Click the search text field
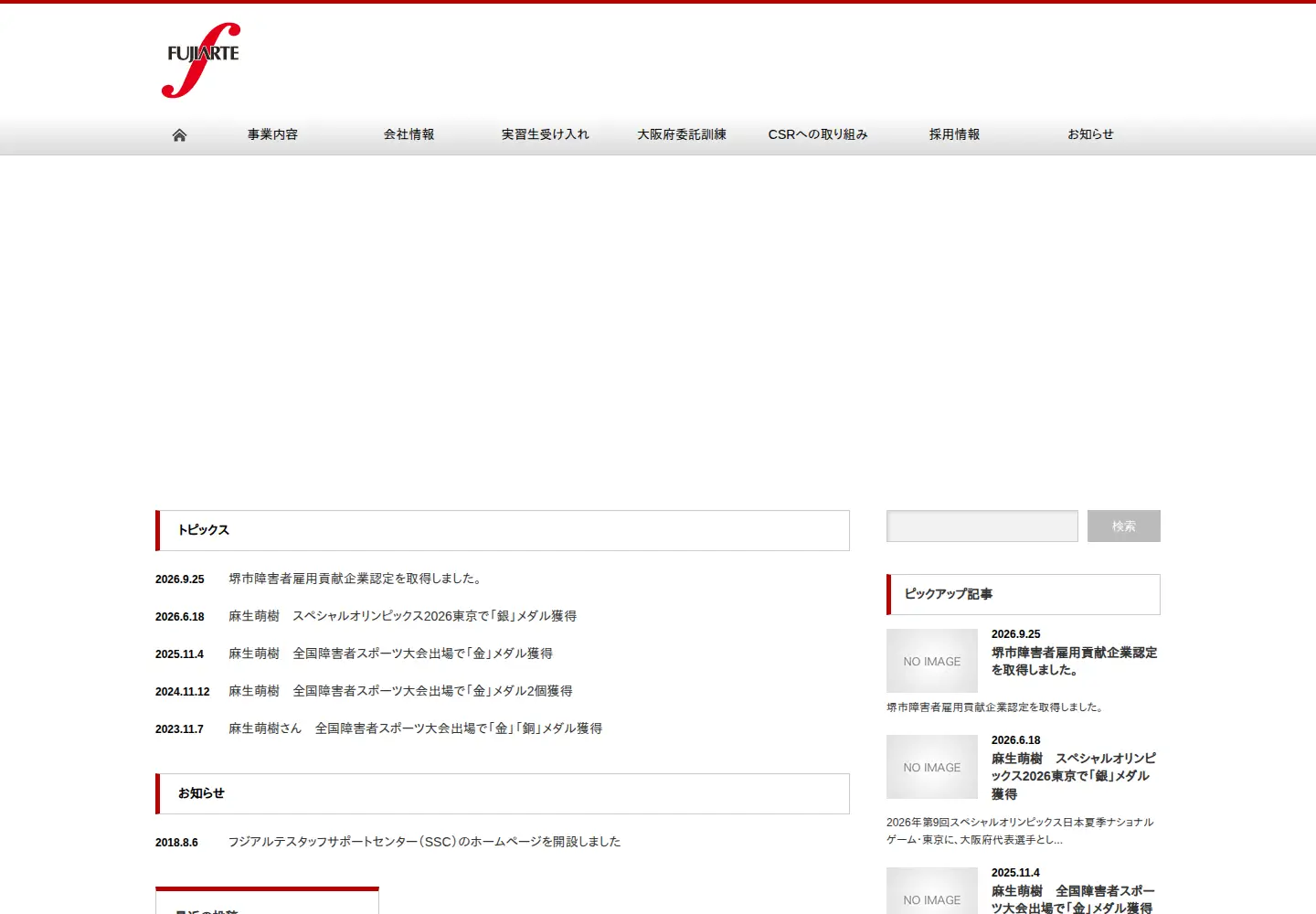Viewport: 1316px width, 914px height. pyautogui.click(x=982, y=526)
